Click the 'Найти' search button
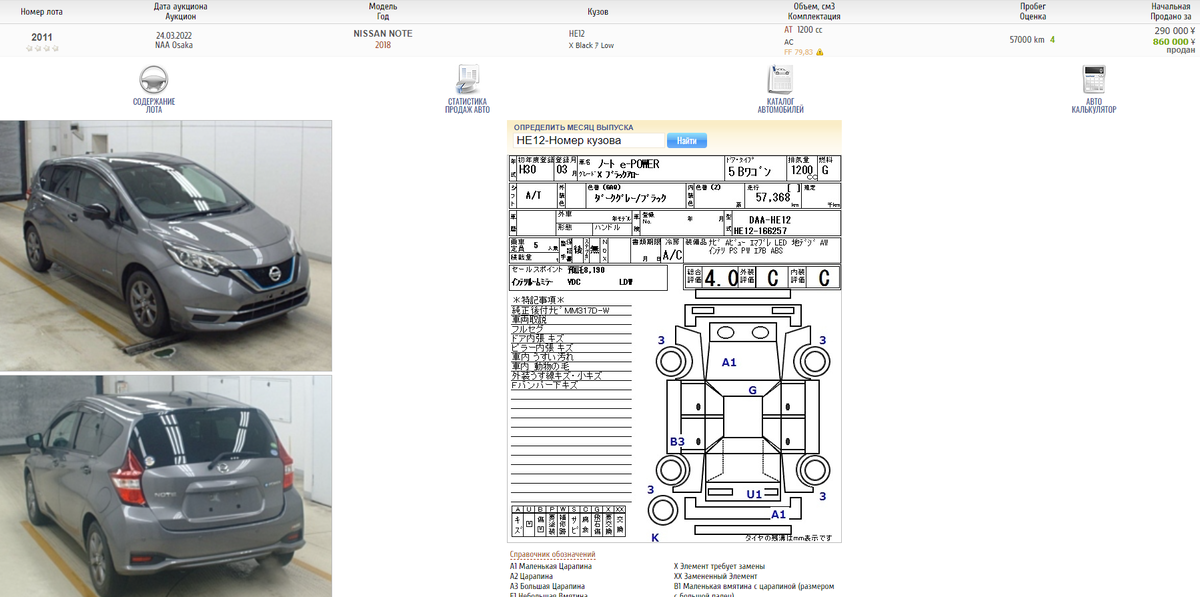The height and width of the screenshot is (597, 1200). tap(686, 141)
